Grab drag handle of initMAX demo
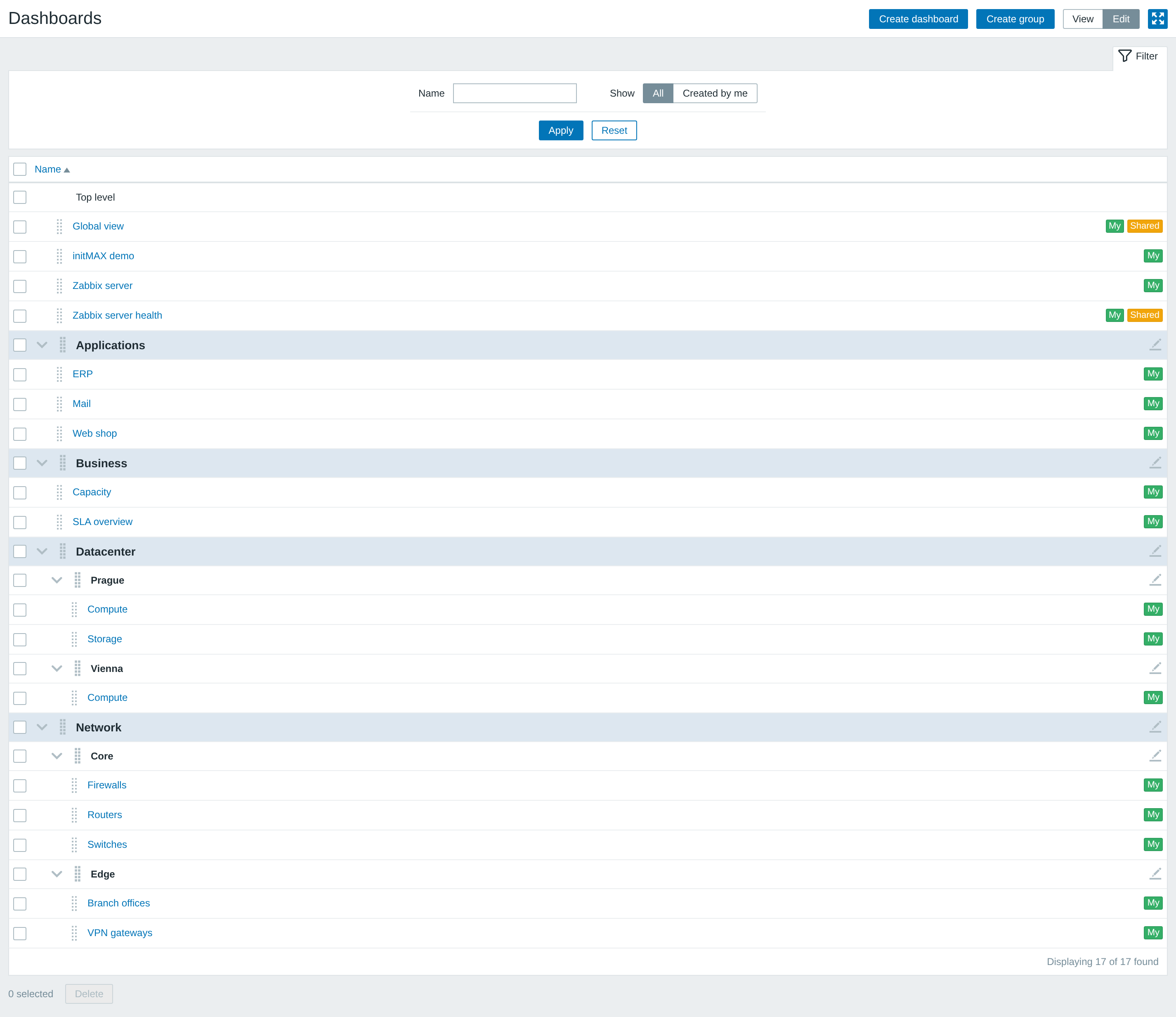This screenshot has width=1176, height=1017. coord(59,256)
